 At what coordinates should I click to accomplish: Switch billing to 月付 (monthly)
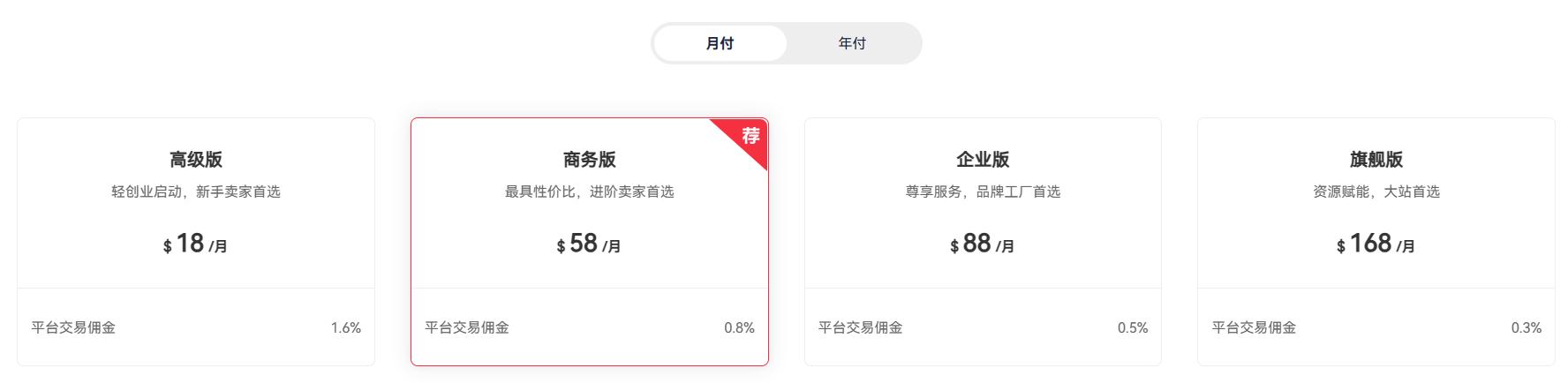720,43
